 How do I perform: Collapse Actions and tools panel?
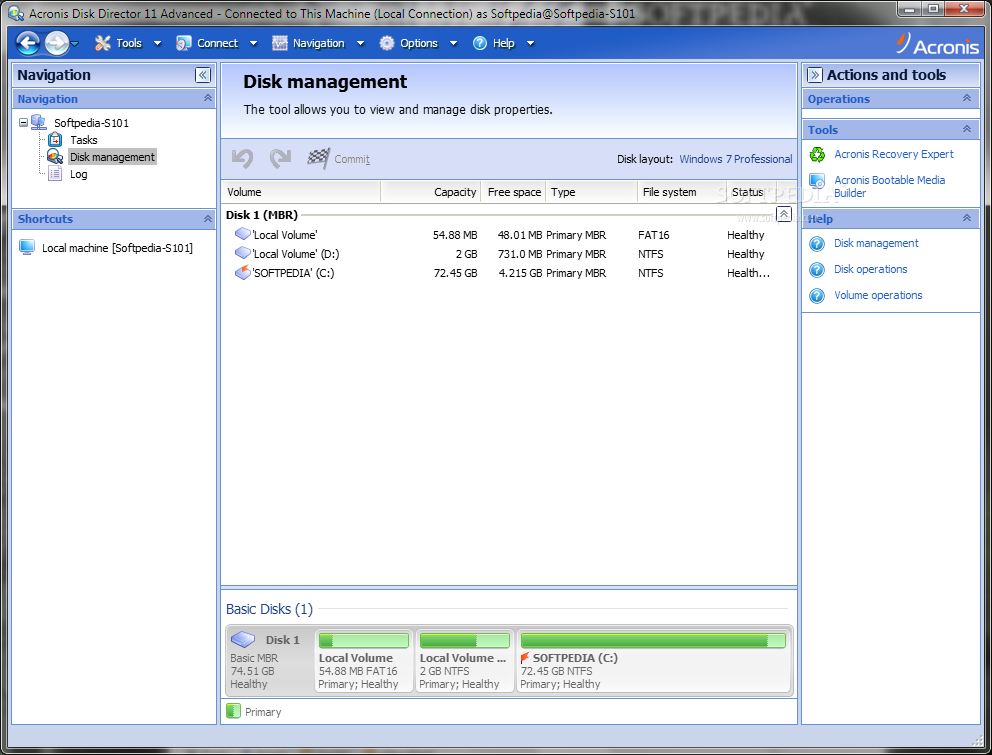pyautogui.click(x=815, y=75)
